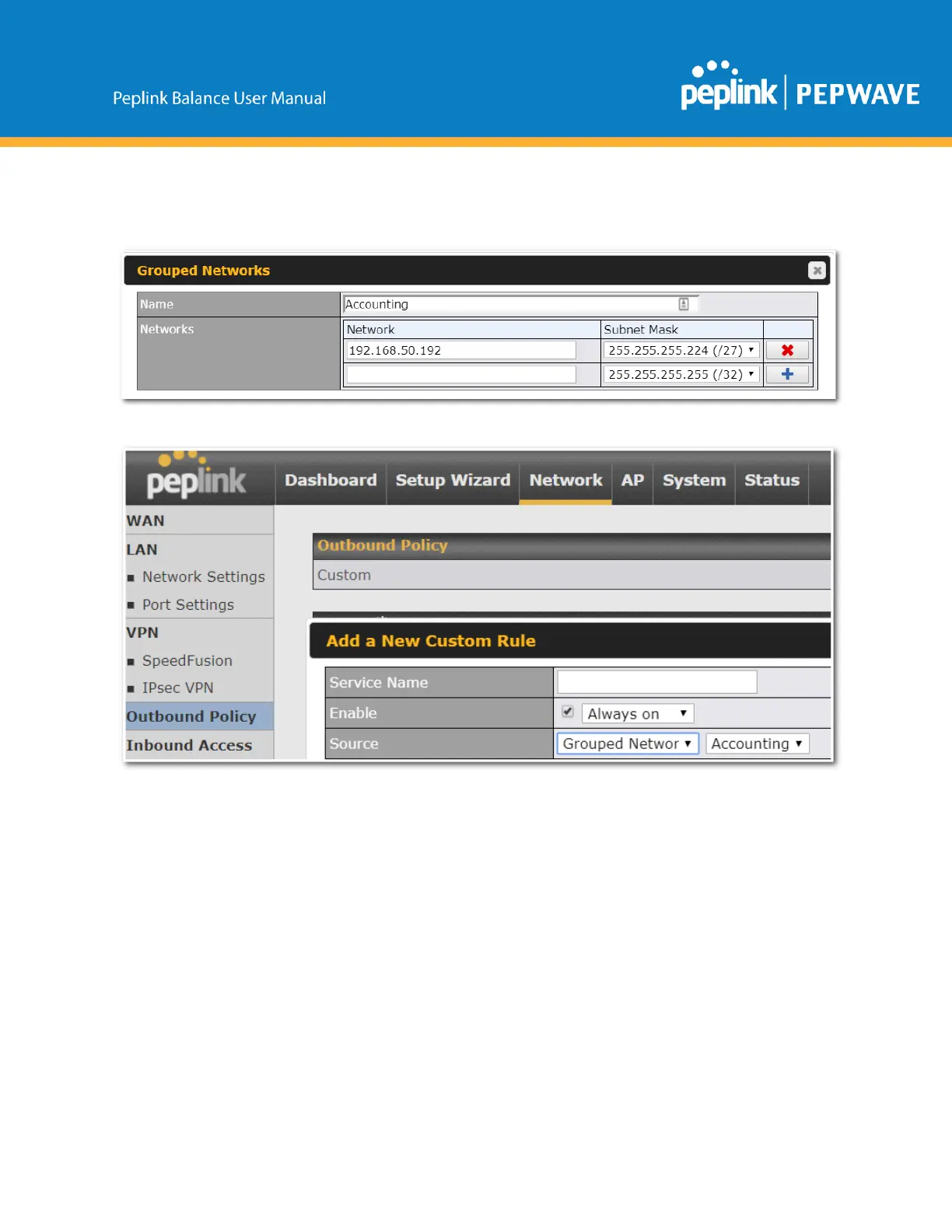Click the Service Name input field
The height and width of the screenshot is (1232, 952).
coord(657,682)
